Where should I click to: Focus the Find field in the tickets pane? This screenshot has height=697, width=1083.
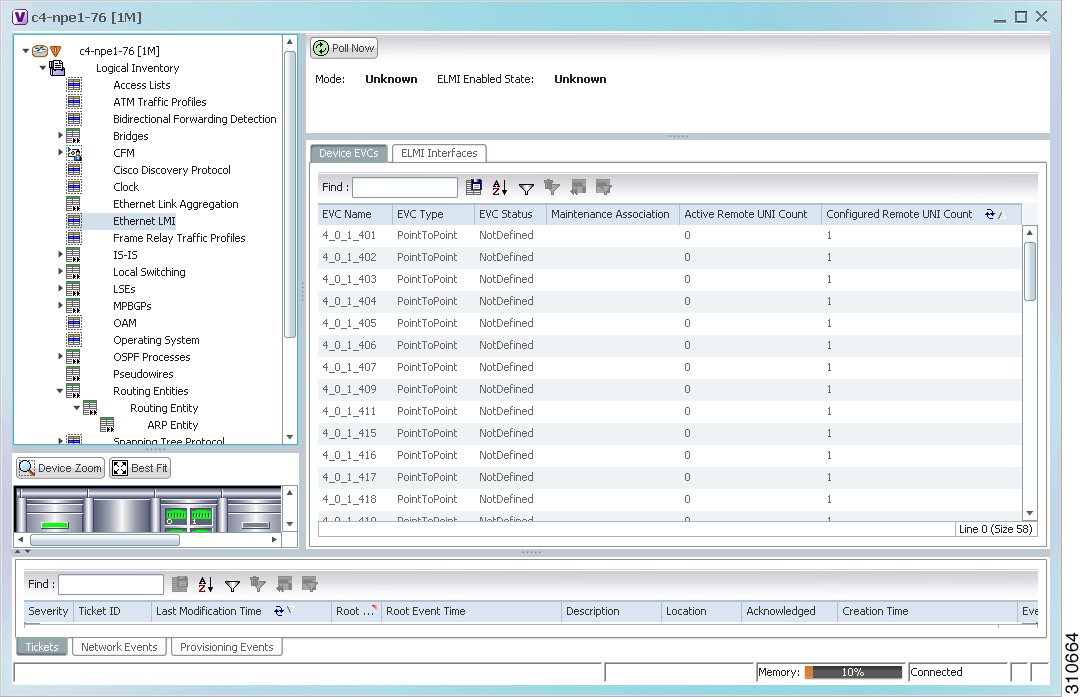pyautogui.click(x=111, y=584)
